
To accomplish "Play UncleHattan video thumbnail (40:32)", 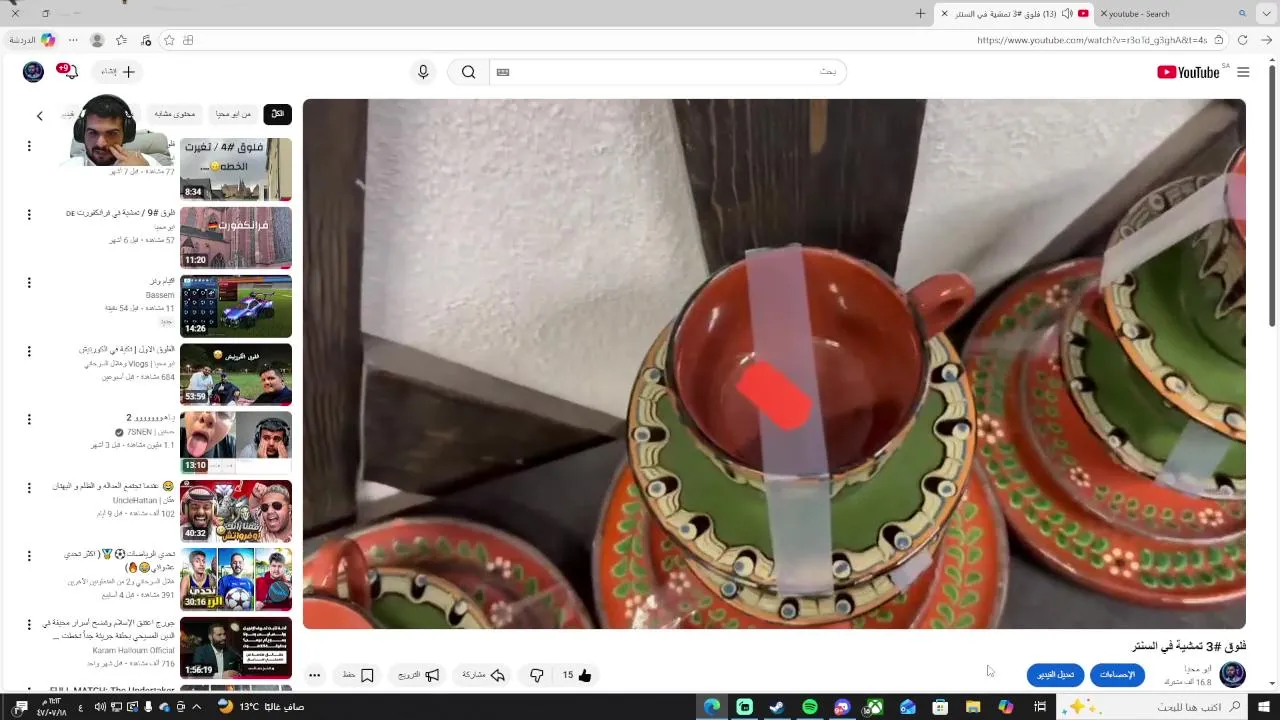I will pos(236,511).
